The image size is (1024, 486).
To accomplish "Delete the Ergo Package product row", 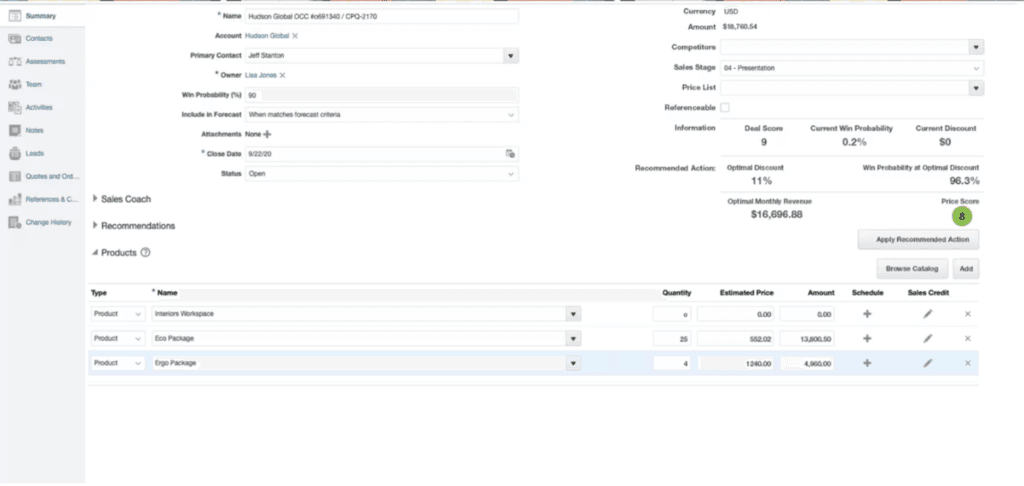I will click(x=968, y=363).
